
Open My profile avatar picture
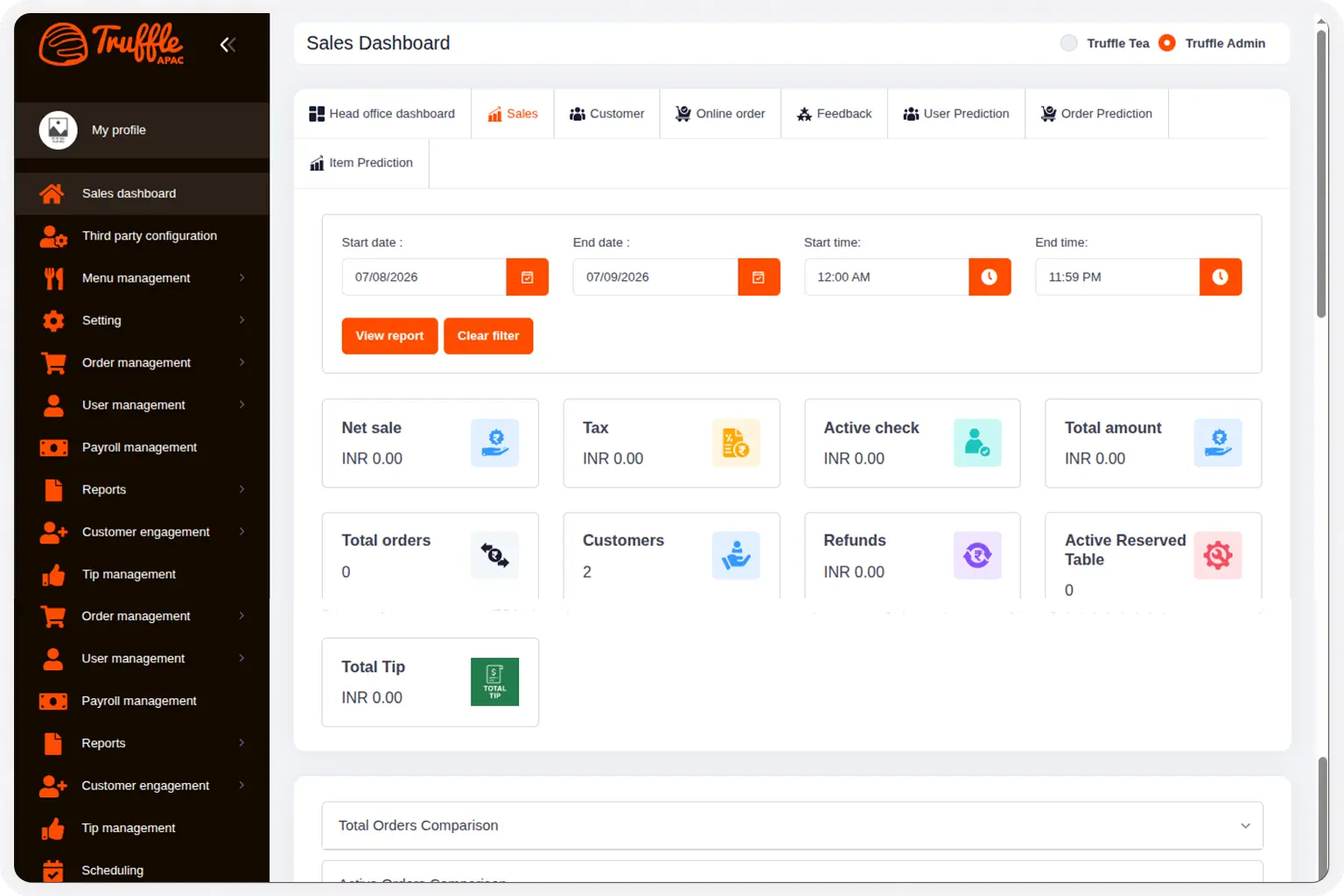(x=58, y=129)
